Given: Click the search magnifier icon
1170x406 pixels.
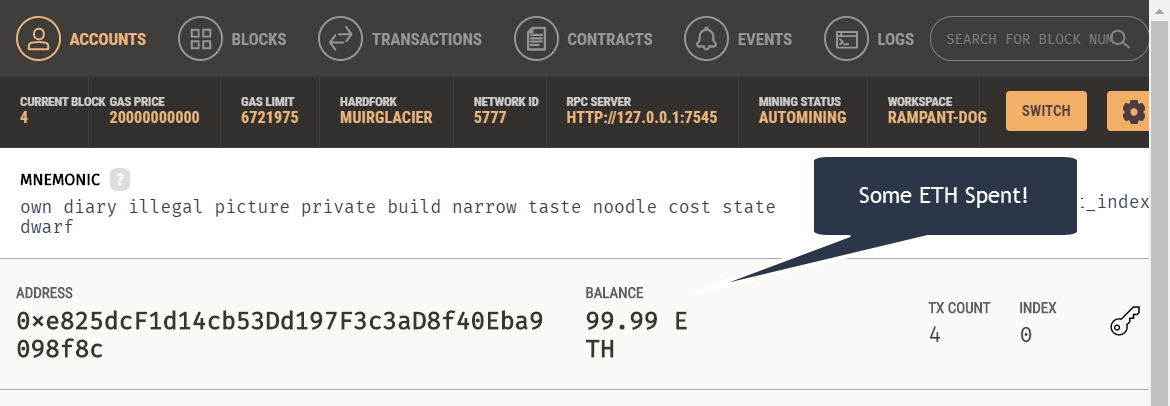Looking at the screenshot, I should (1120, 39).
